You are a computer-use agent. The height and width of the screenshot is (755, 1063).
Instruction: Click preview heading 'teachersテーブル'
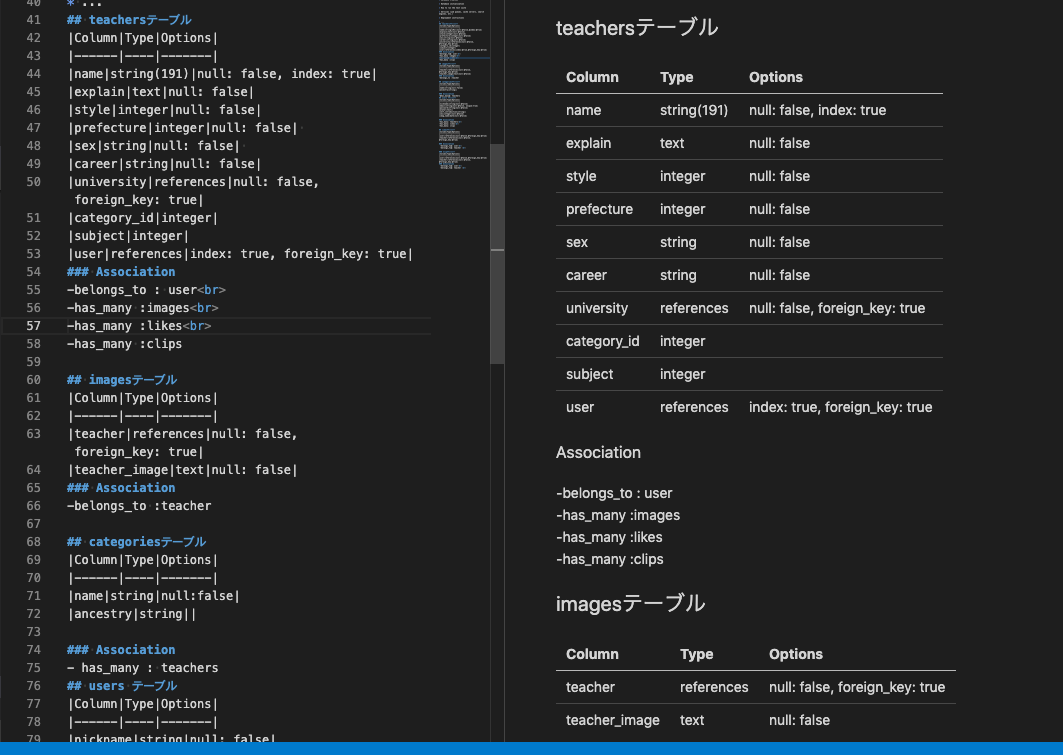(x=637, y=28)
